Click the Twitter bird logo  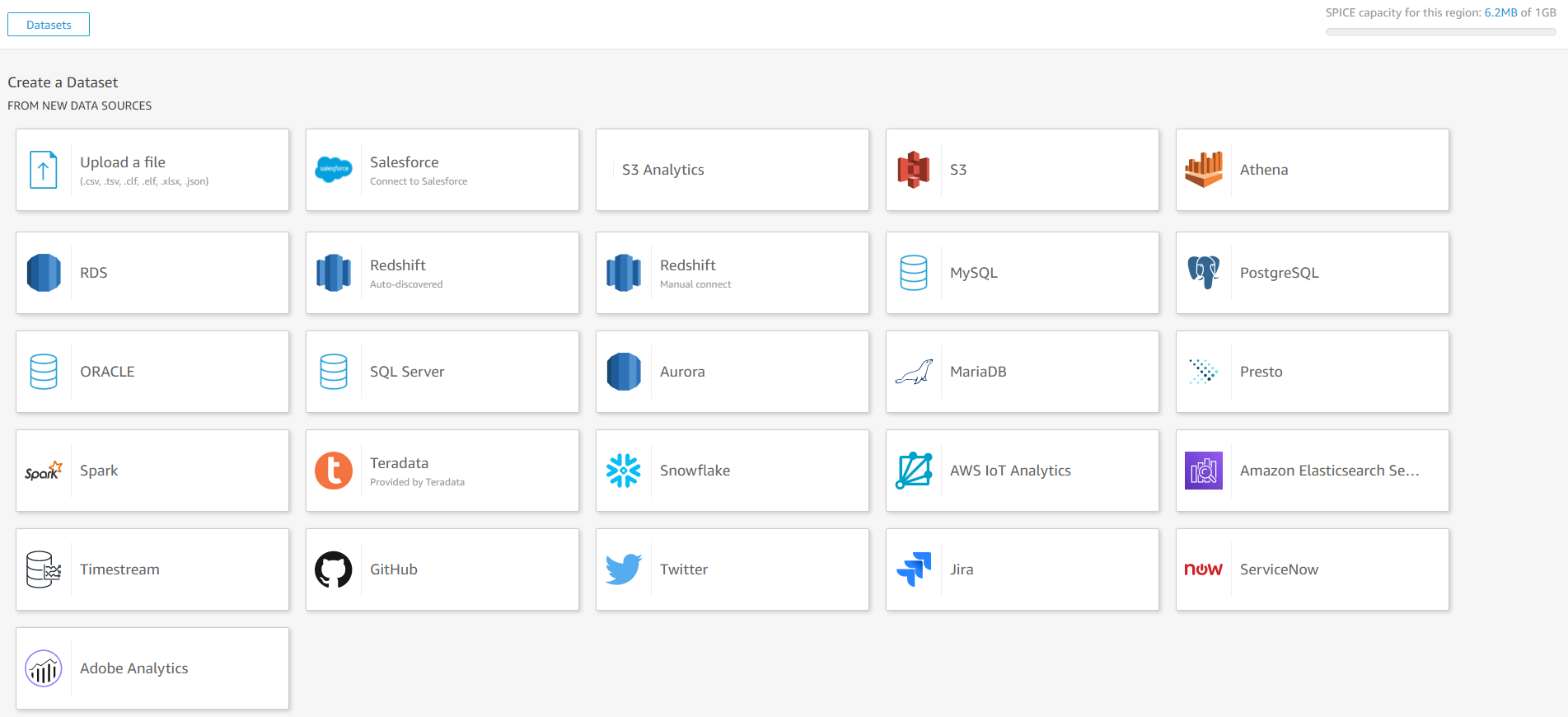tap(624, 569)
